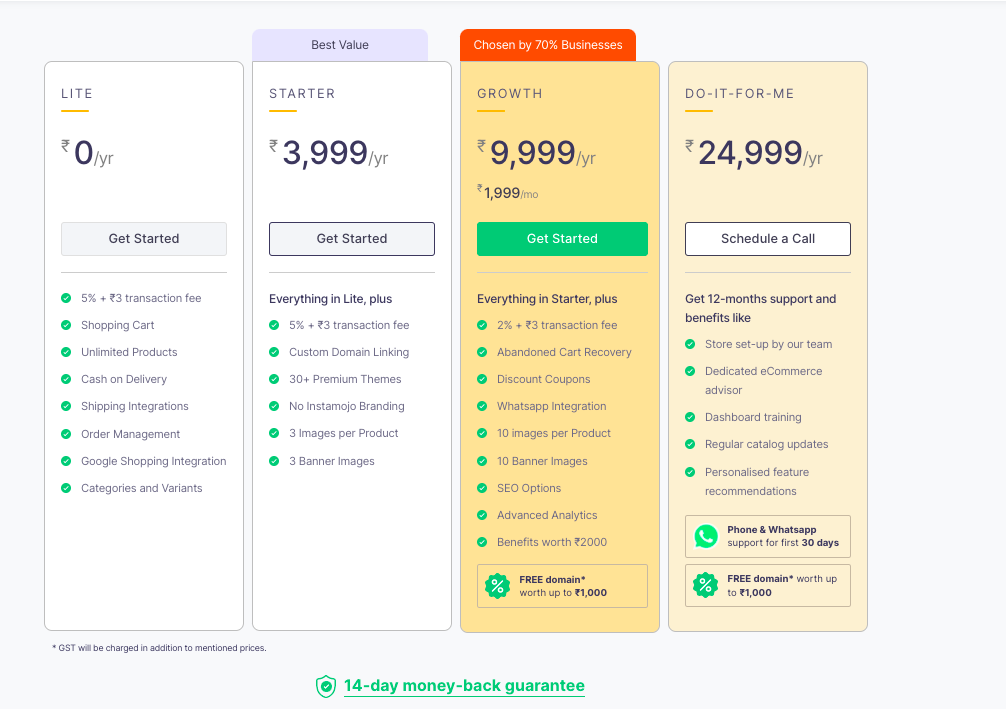Click green percent badge in Growth plan
Image resolution: width=1006 pixels, height=709 pixels.
coord(497,586)
